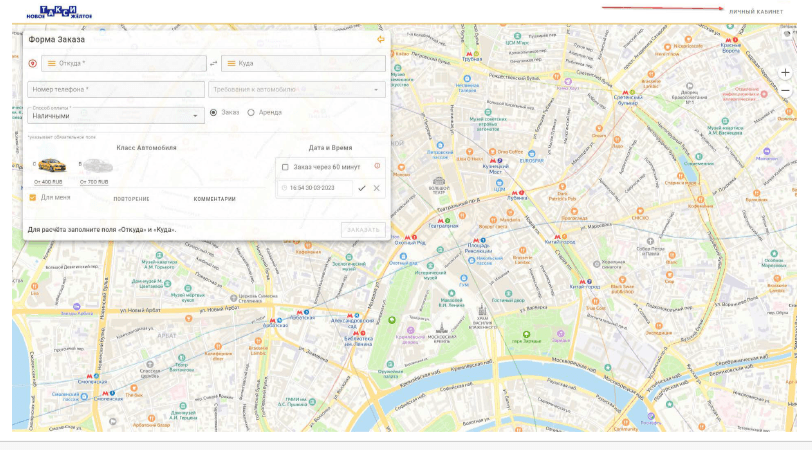Zoom out the map with the minus button
Viewport: 812px width, 450px height.
[785, 91]
